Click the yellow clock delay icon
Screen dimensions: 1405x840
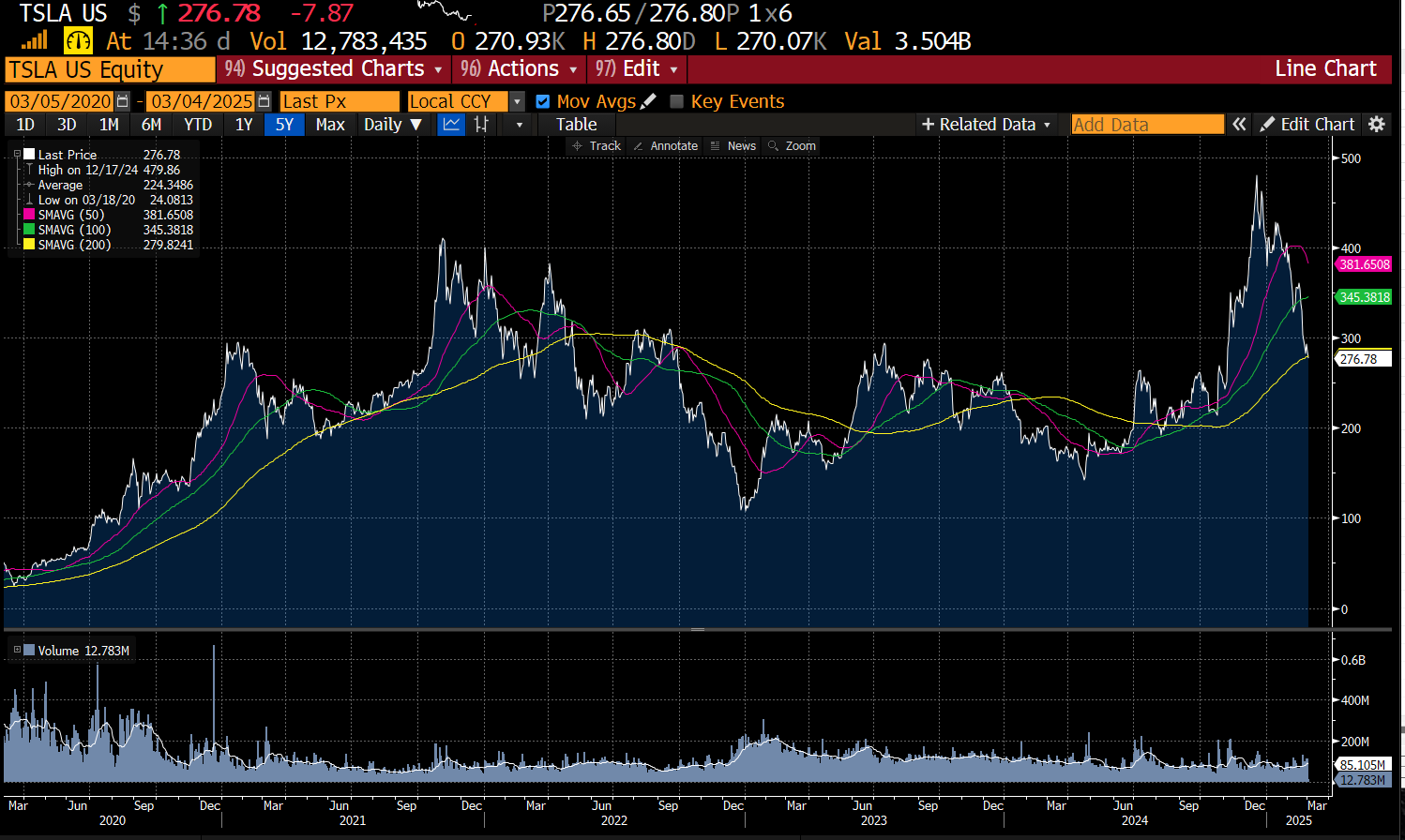pos(78,40)
